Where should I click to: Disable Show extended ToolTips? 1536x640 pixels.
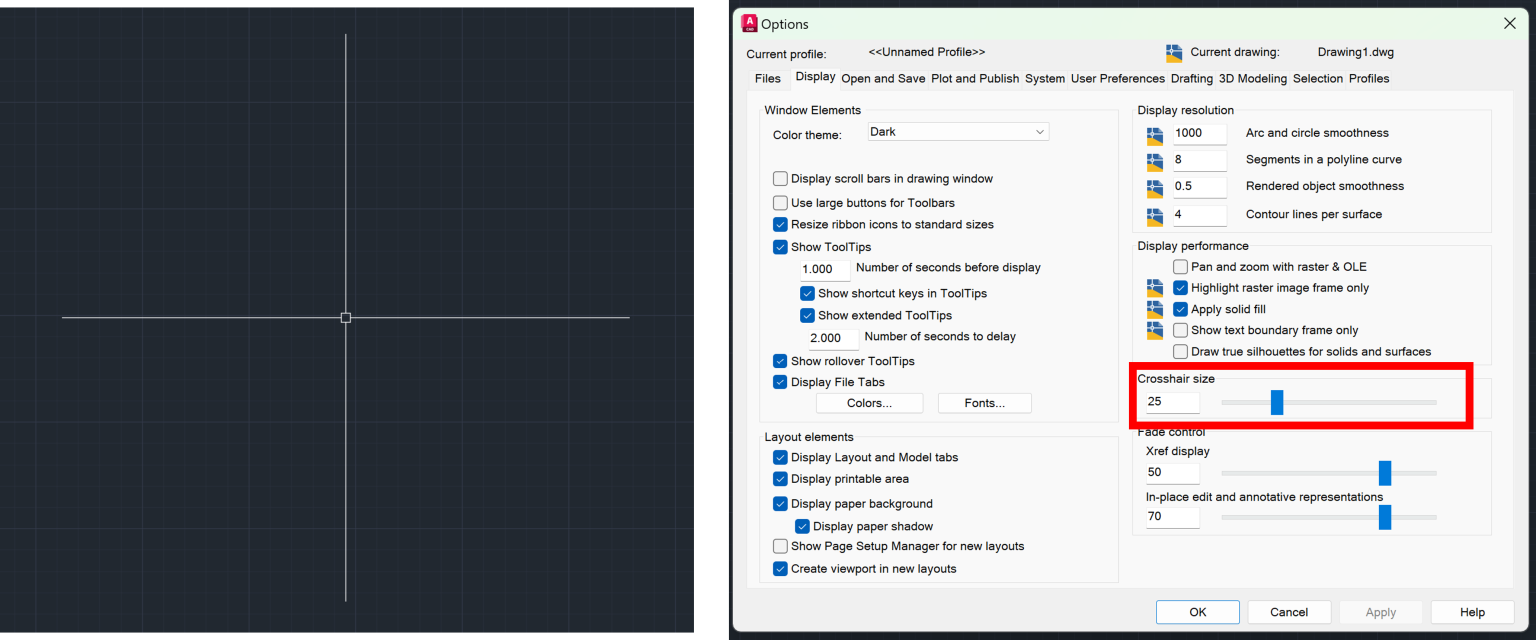(x=807, y=315)
